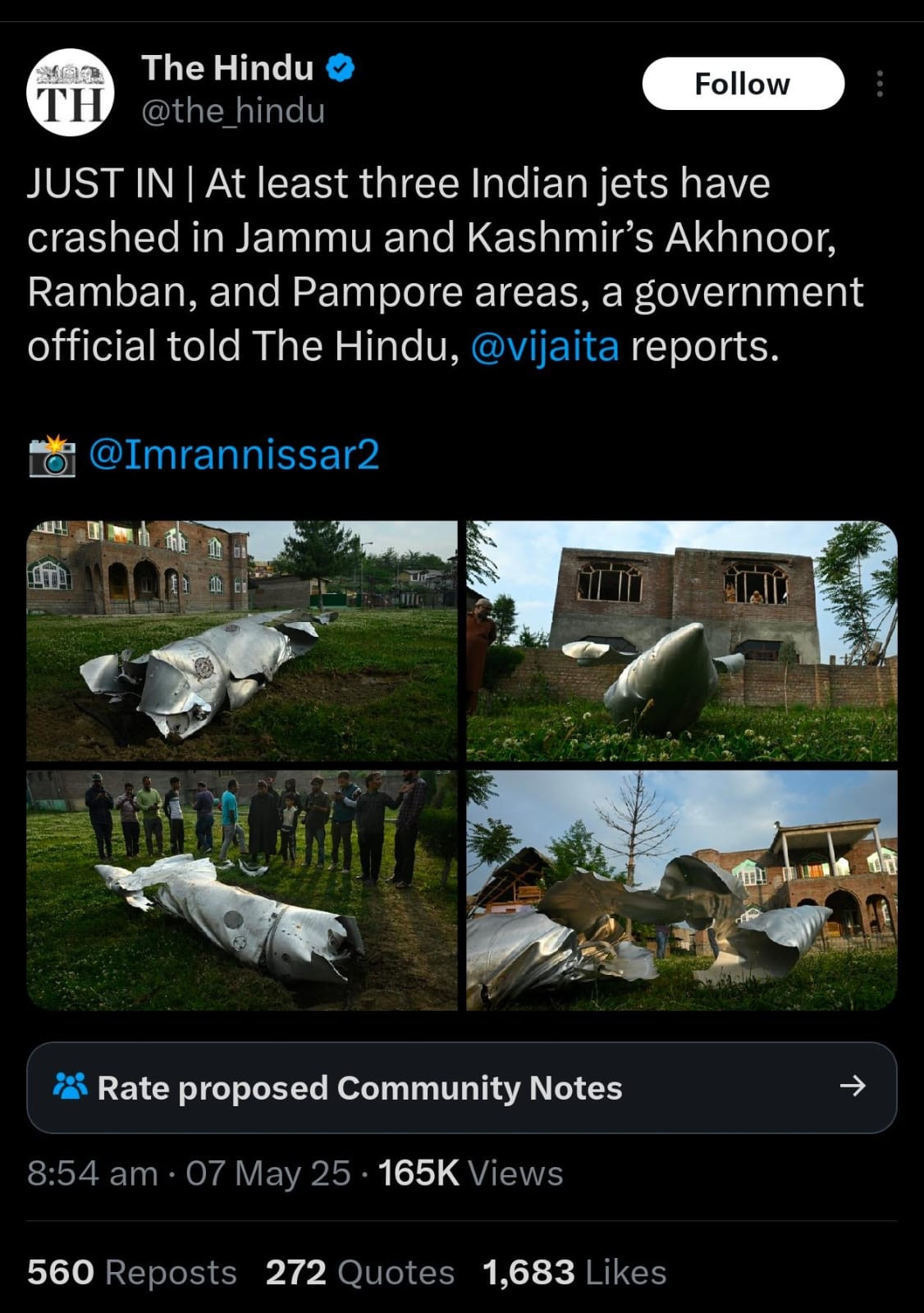This screenshot has width=924, height=1313.
Task: Tap the arrow on Community Notes bar
Action: 853,1087
